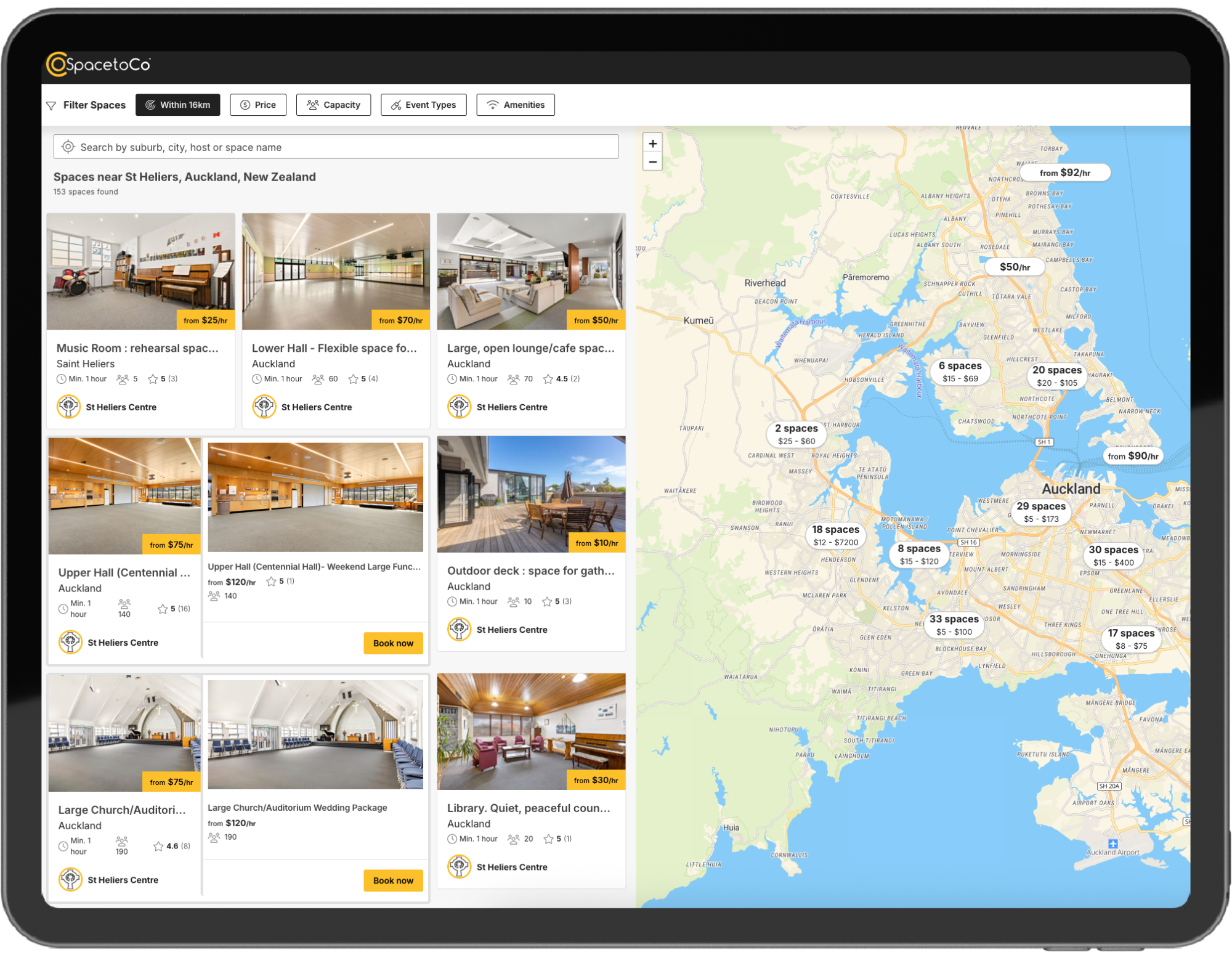Click the Auckland Airport map icon
1232x955 pixels.
1112,843
